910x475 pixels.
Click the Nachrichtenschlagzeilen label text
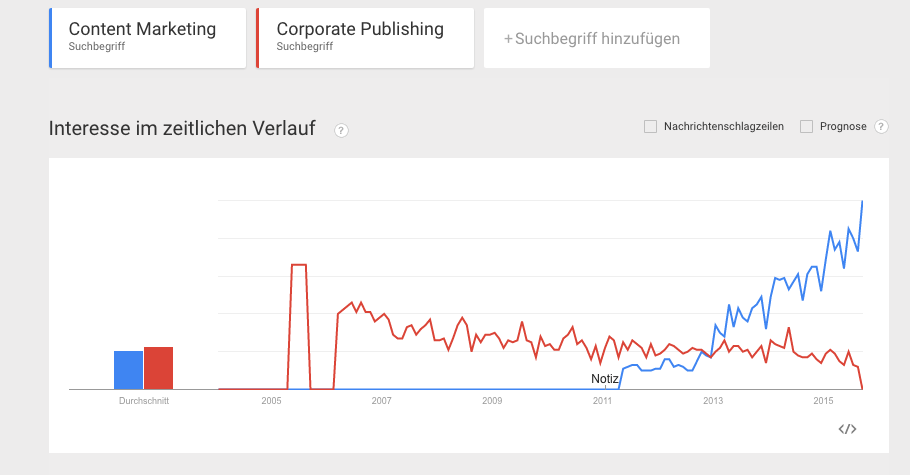tap(724, 127)
